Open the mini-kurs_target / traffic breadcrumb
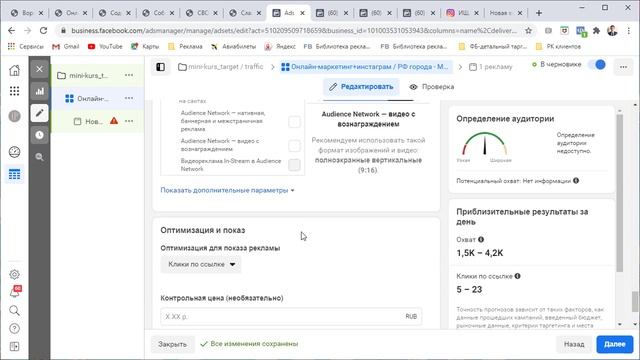 221,67
